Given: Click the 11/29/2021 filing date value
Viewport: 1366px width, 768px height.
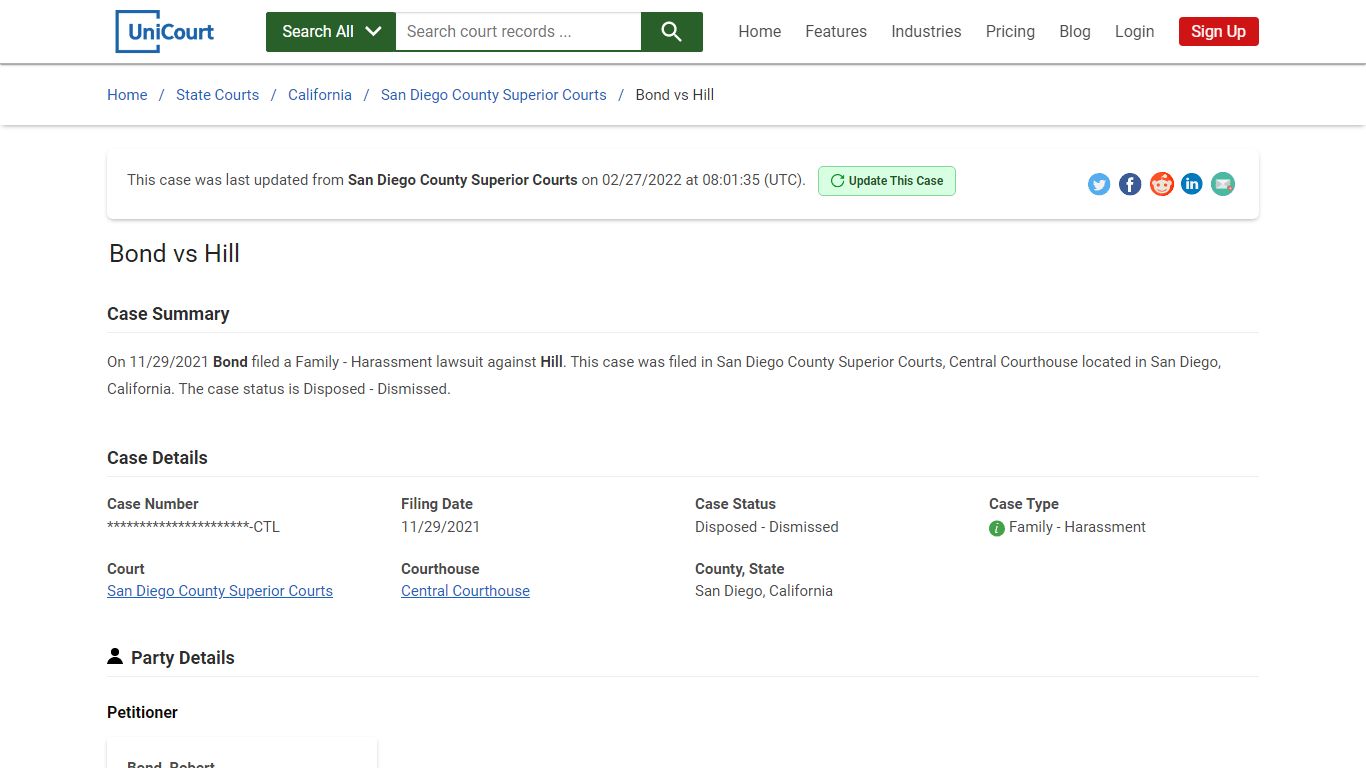Looking at the screenshot, I should [440, 527].
